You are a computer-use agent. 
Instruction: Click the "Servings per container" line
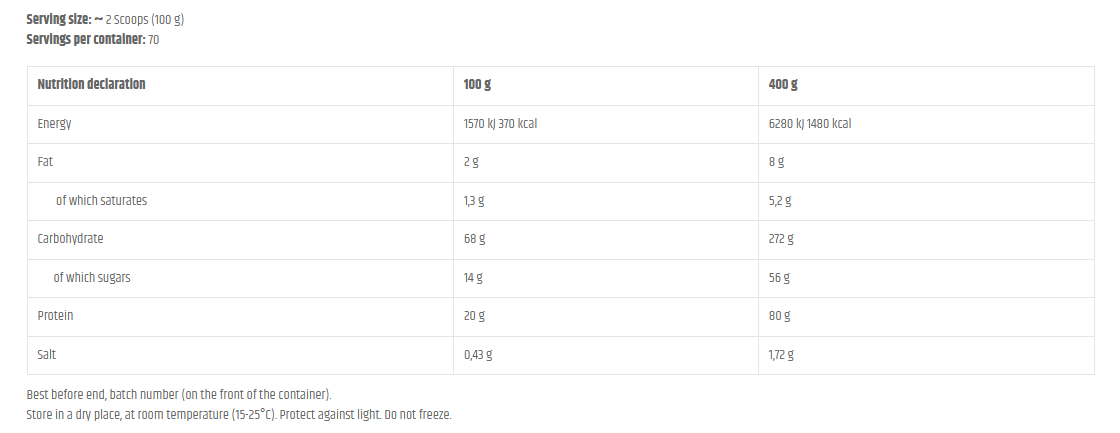coord(92,40)
